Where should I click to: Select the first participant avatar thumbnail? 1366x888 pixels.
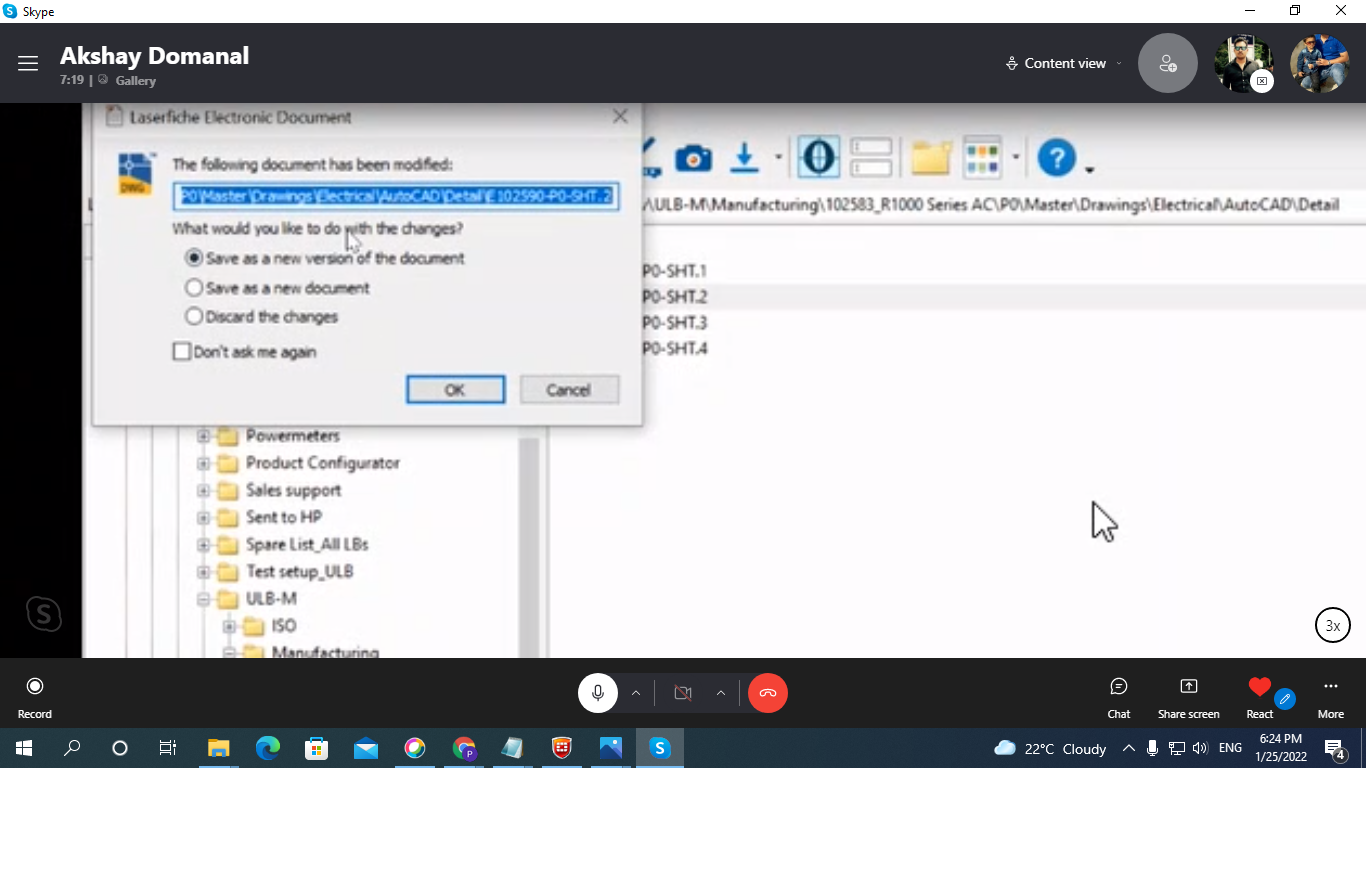coord(1244,63)
